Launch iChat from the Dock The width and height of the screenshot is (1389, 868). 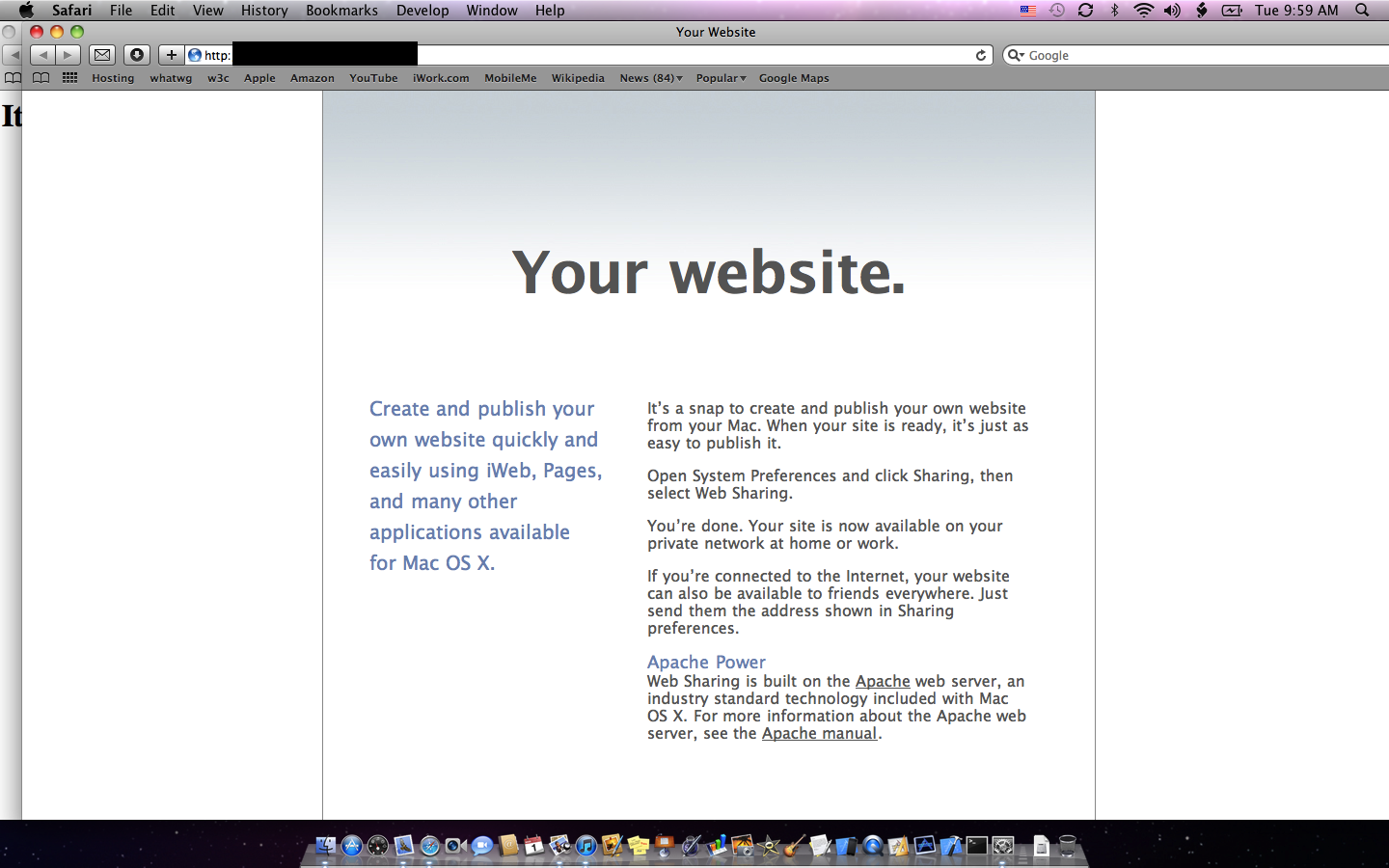(x=482, y=846)
